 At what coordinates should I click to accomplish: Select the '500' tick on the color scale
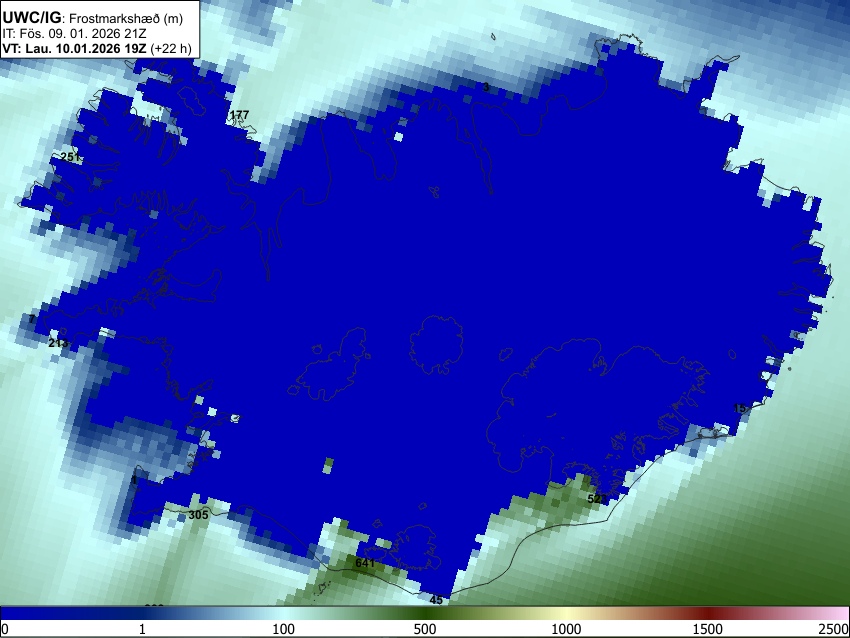click(425, 629)
